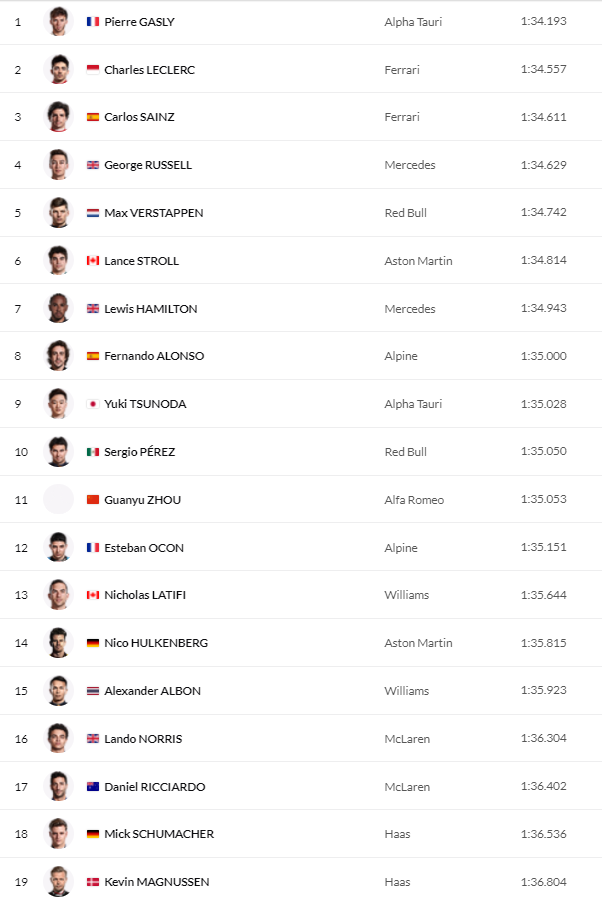Click the Alfa Romeo team name
This screenshot has height=905, width=602.
(414, 500)
